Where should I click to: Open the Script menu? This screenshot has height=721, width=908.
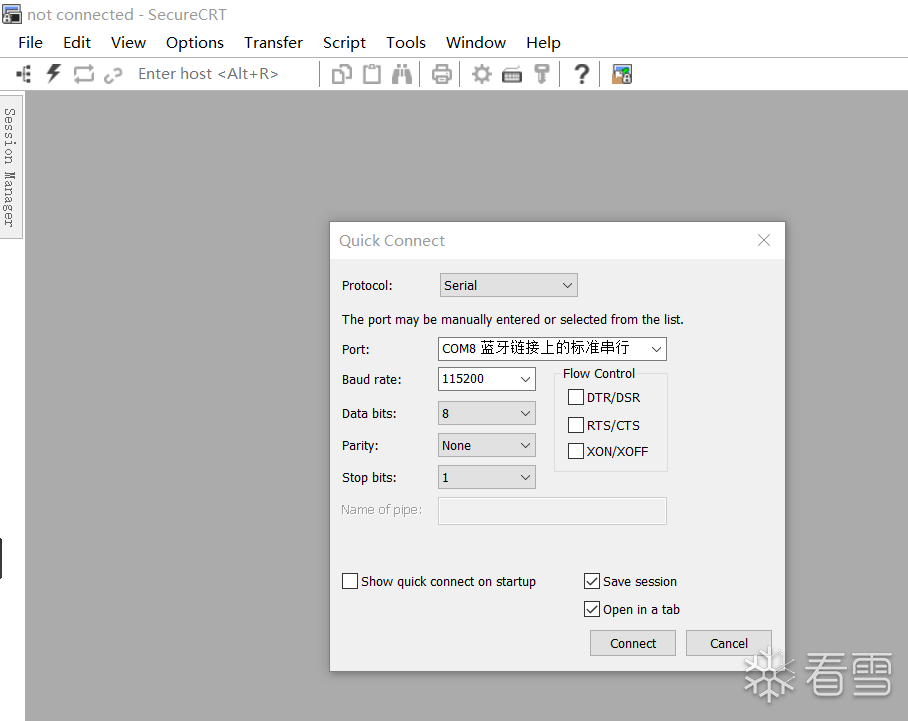pyautogui.click(x=345, y=43)
